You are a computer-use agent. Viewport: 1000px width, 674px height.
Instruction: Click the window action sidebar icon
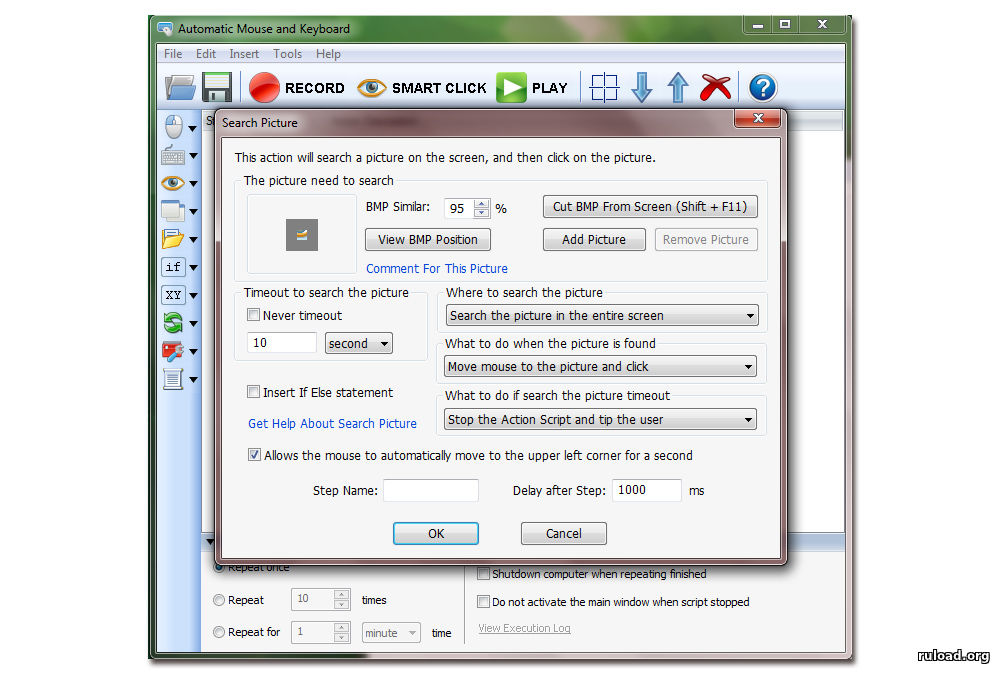point(173,211)
